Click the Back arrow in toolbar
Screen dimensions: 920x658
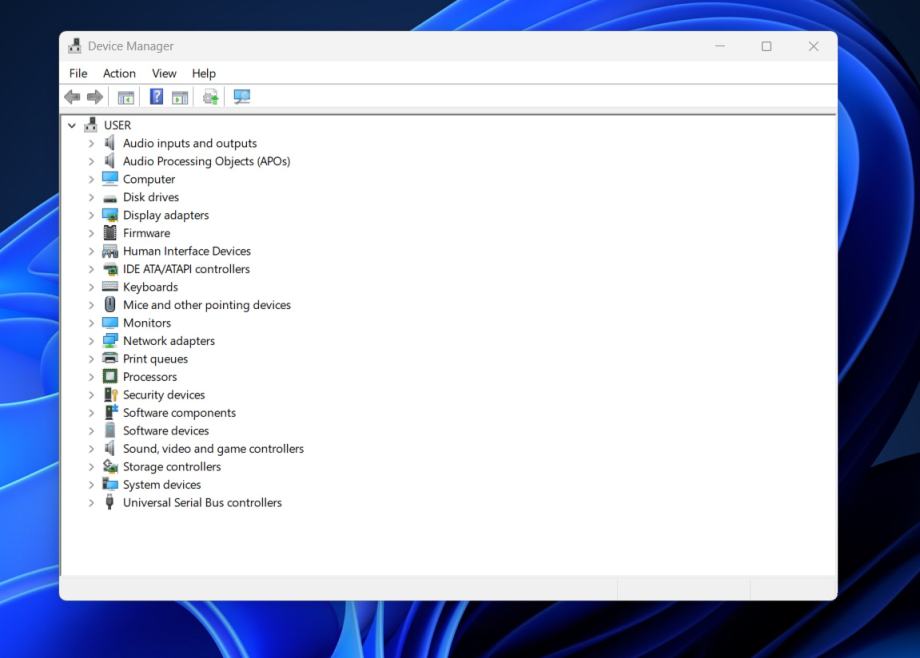point(72,97)
